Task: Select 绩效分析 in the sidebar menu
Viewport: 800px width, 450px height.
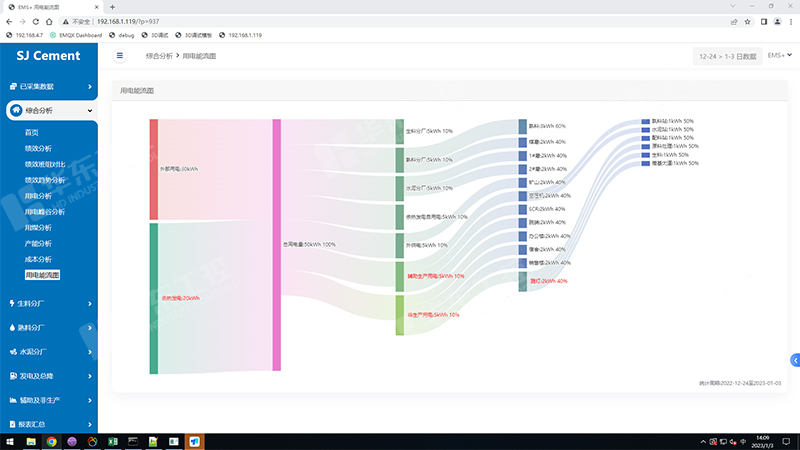Action: 38,148
